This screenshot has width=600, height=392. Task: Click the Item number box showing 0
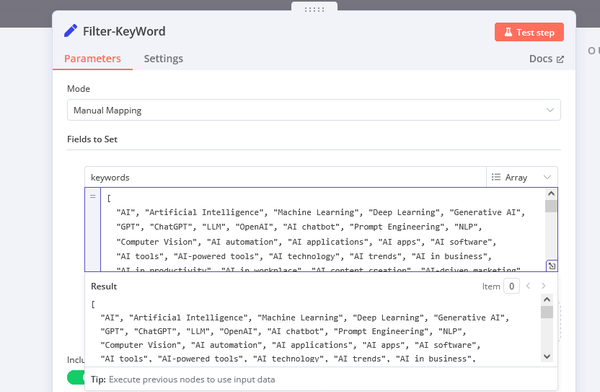pyautogui.click(x=511, y=286)
